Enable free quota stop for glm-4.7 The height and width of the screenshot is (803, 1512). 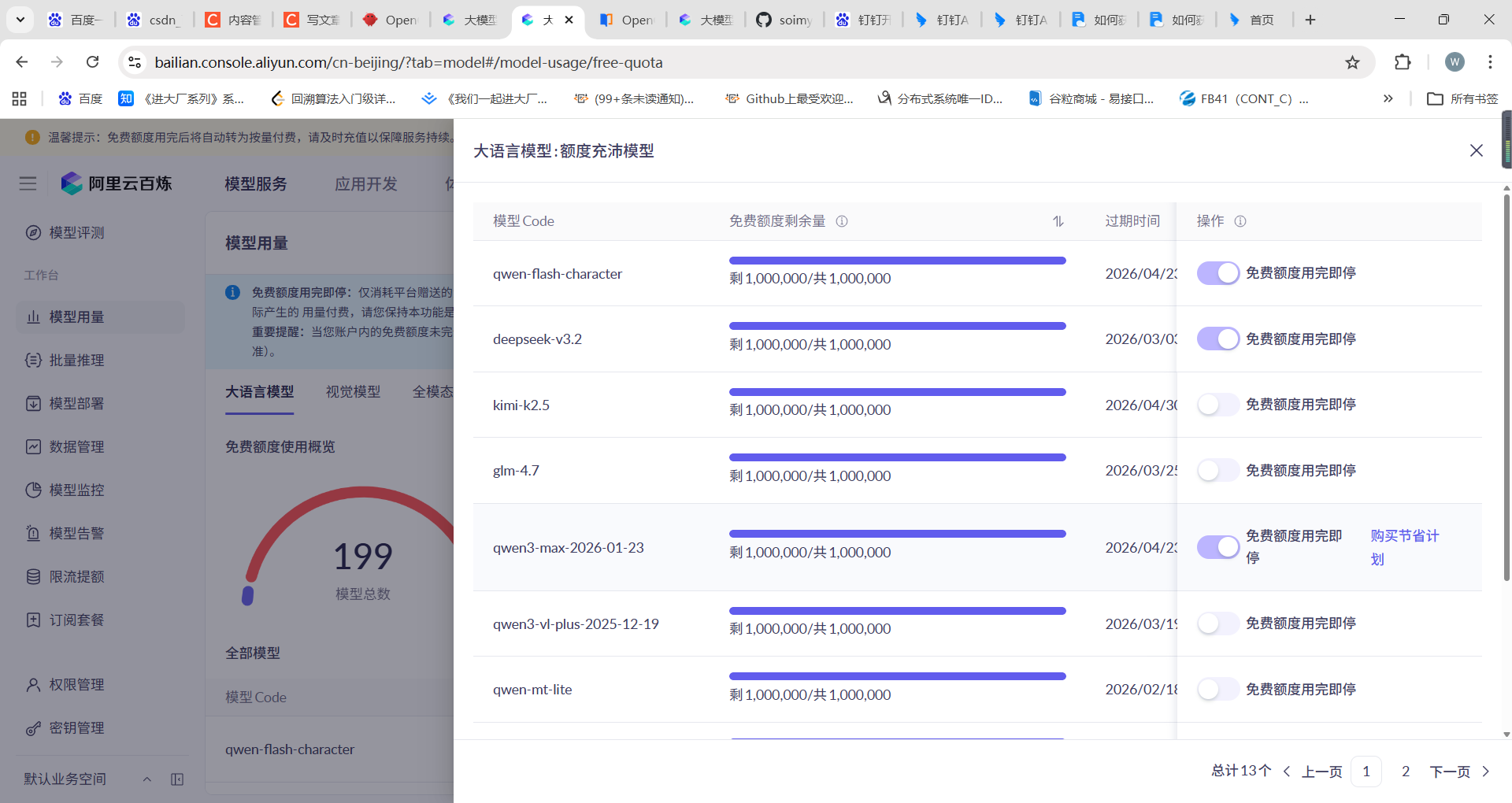click(x=1218, y=470)
